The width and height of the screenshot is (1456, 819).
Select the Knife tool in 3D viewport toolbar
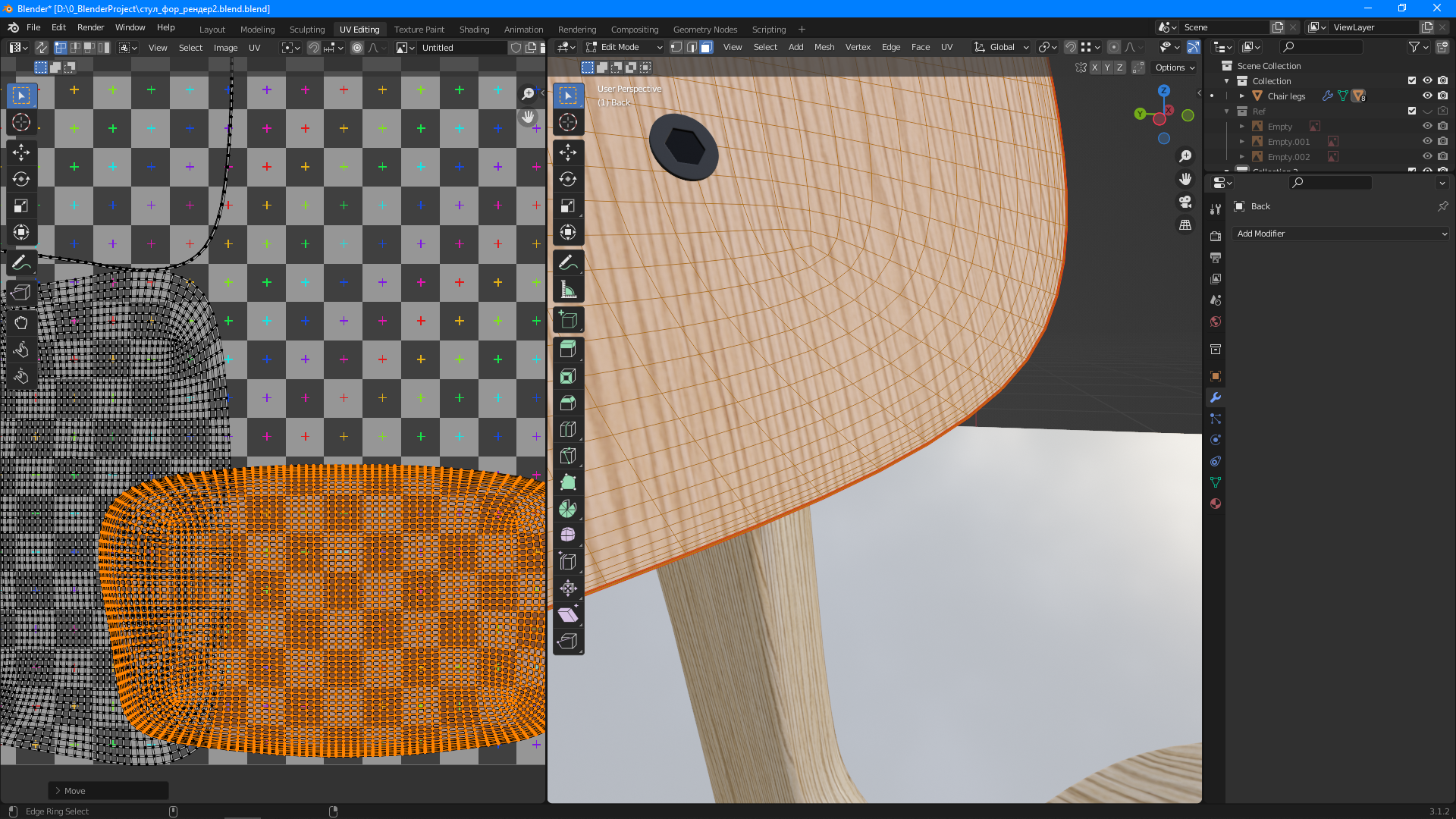coord(568,456)
